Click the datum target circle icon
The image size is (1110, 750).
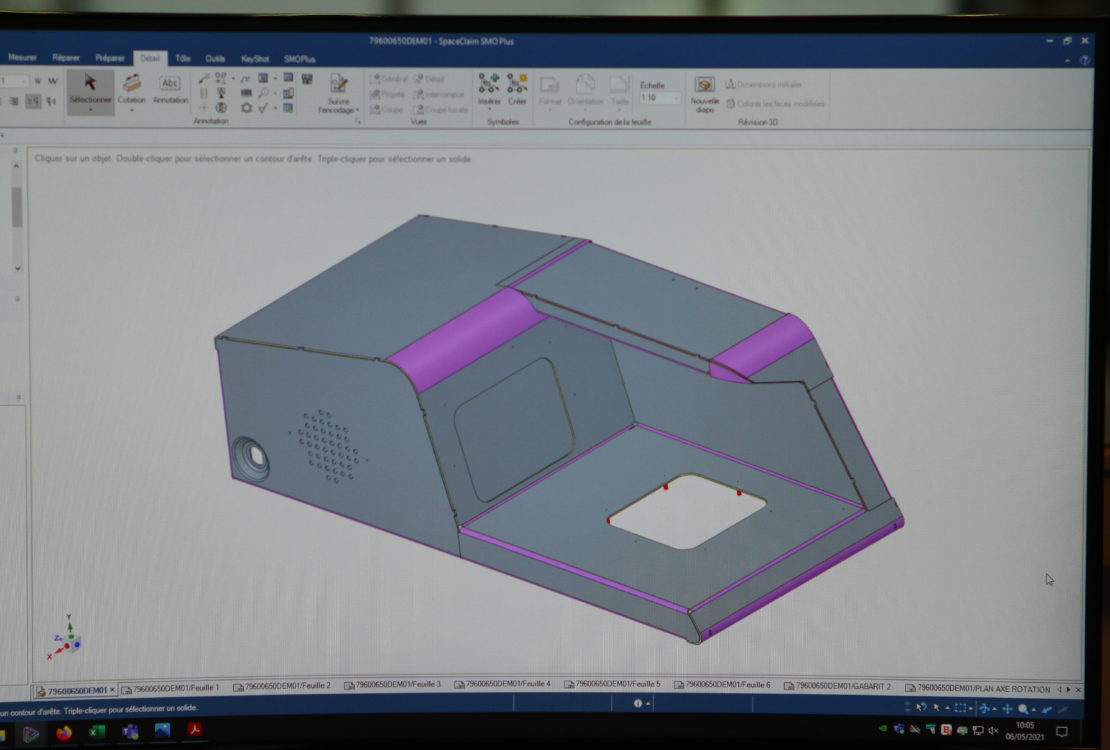pos(222,108)
